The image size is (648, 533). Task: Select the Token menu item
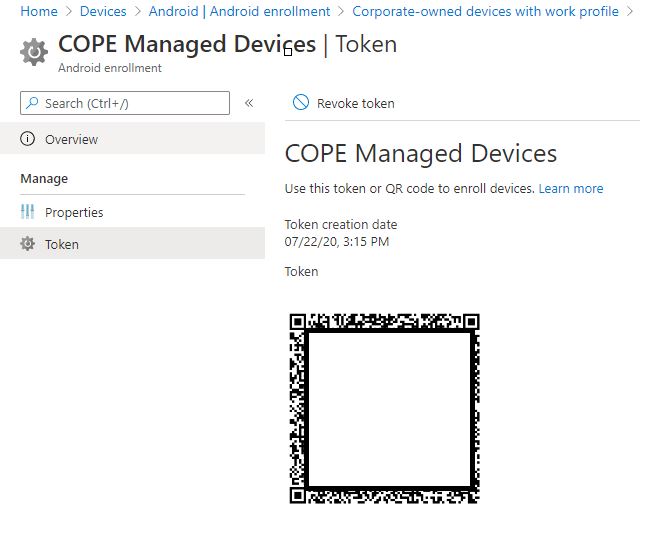(132, 244)
